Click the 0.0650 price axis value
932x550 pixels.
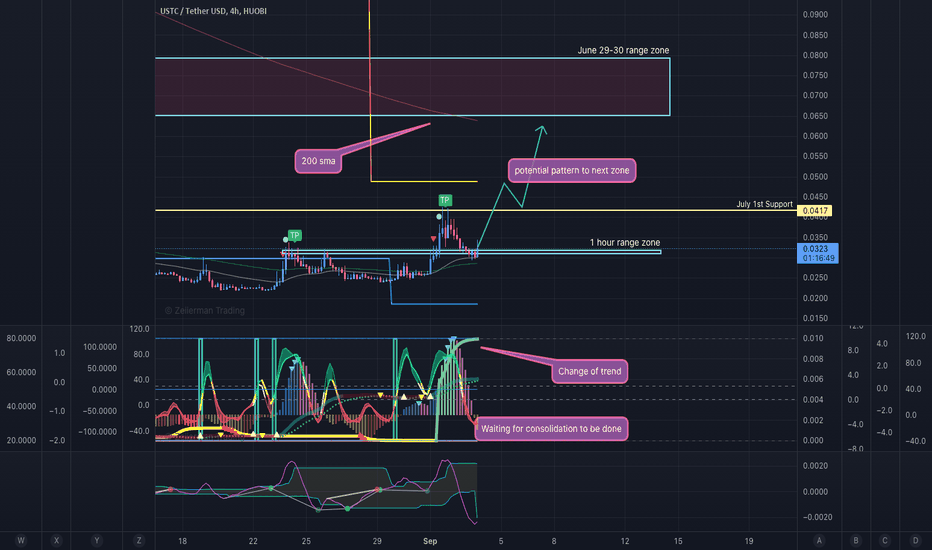(x=815, y=116)
